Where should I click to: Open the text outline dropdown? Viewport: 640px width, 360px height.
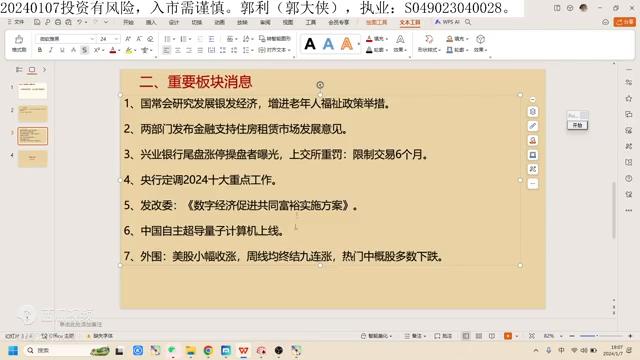point(377,50)
